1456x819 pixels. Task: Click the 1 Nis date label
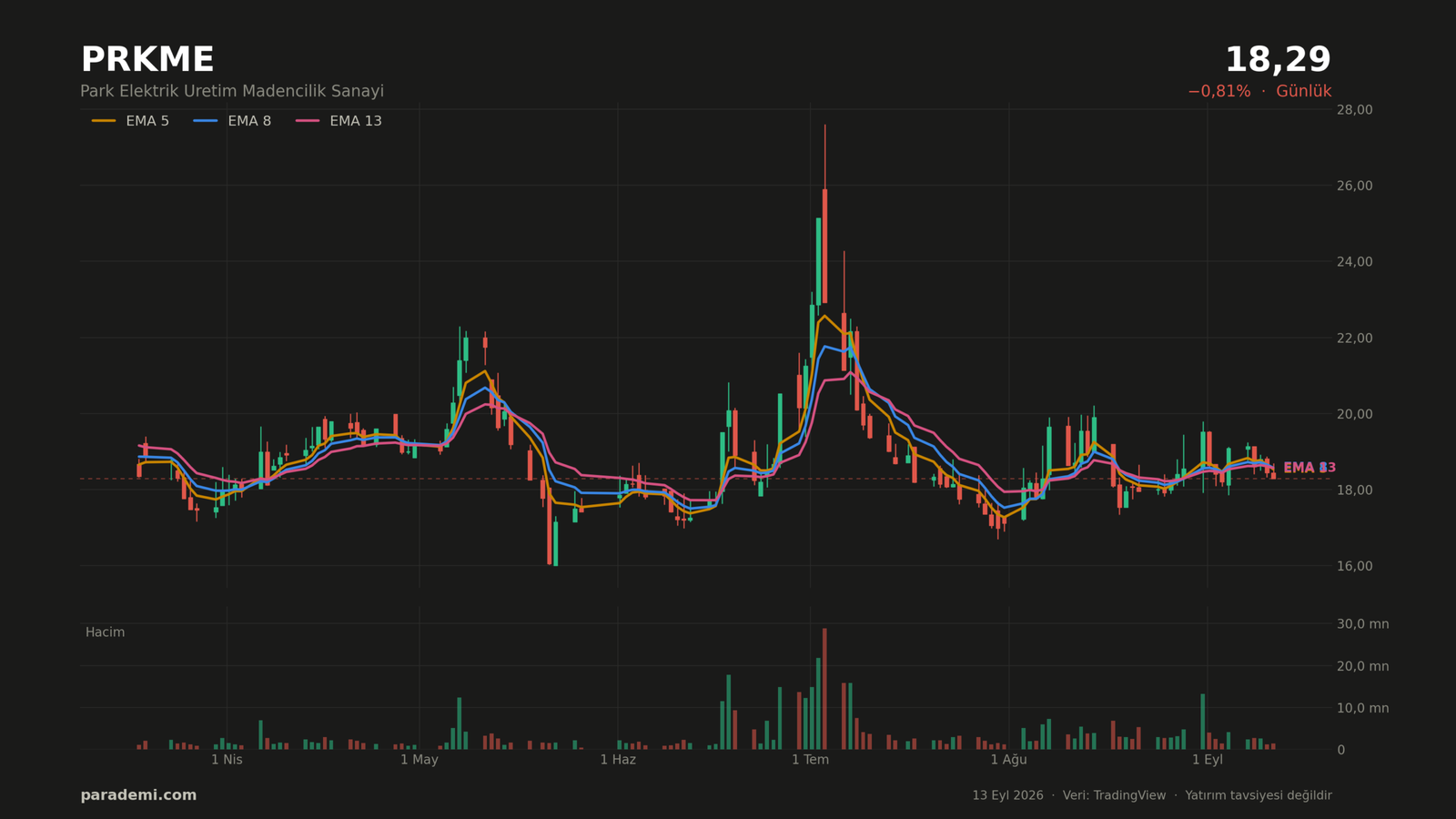click(227, 760)
